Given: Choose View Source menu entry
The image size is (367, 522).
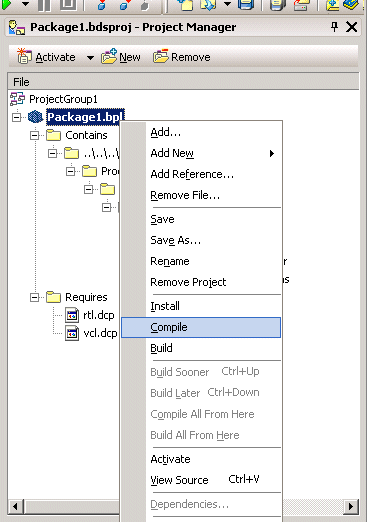Looking at the screenshot, I should pos(201,480).
